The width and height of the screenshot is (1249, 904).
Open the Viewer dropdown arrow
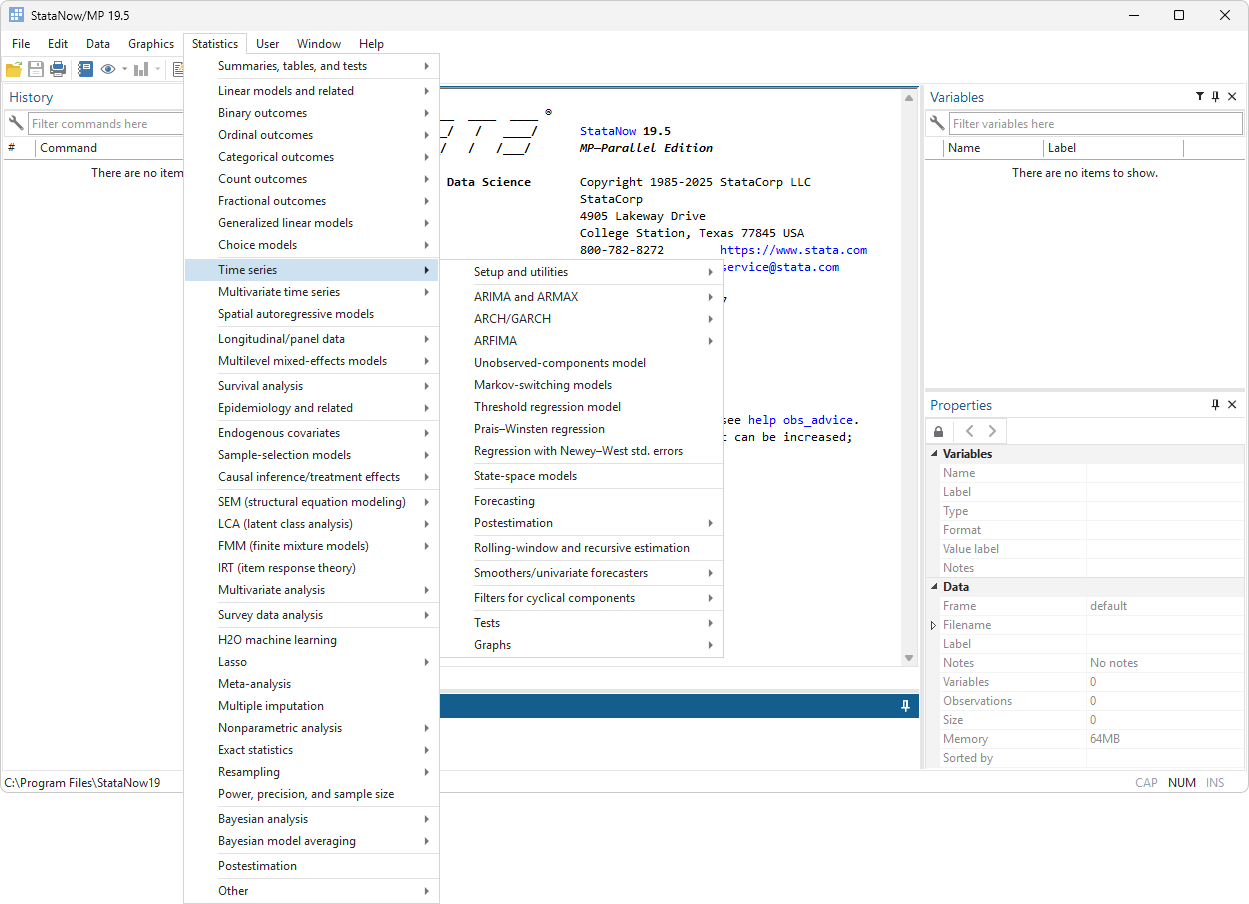tap(125, 69)
